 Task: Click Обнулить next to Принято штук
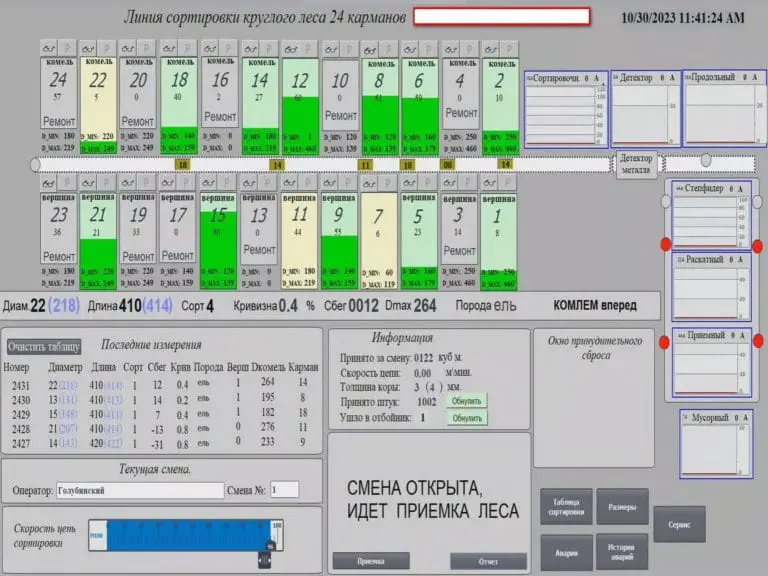tap(467, 401)
